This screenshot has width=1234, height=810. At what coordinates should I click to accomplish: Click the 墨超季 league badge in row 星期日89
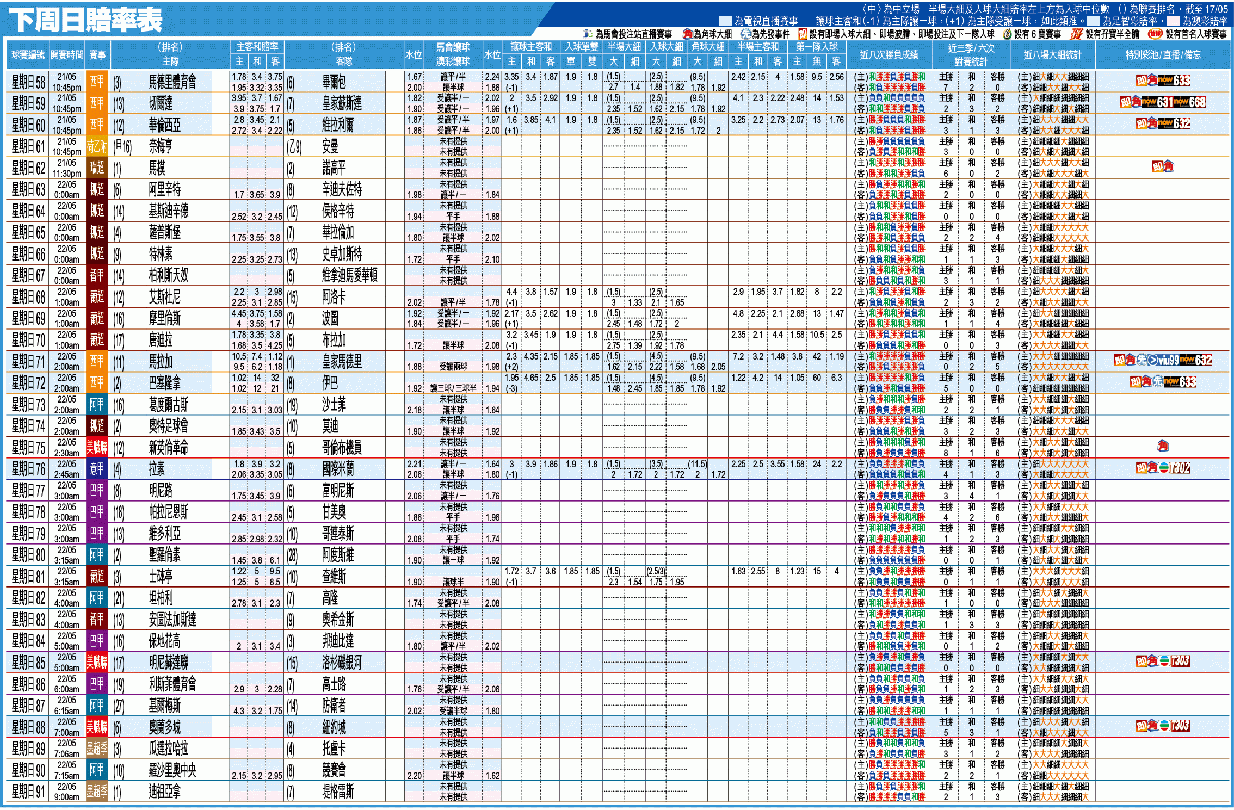pos(98,747)
